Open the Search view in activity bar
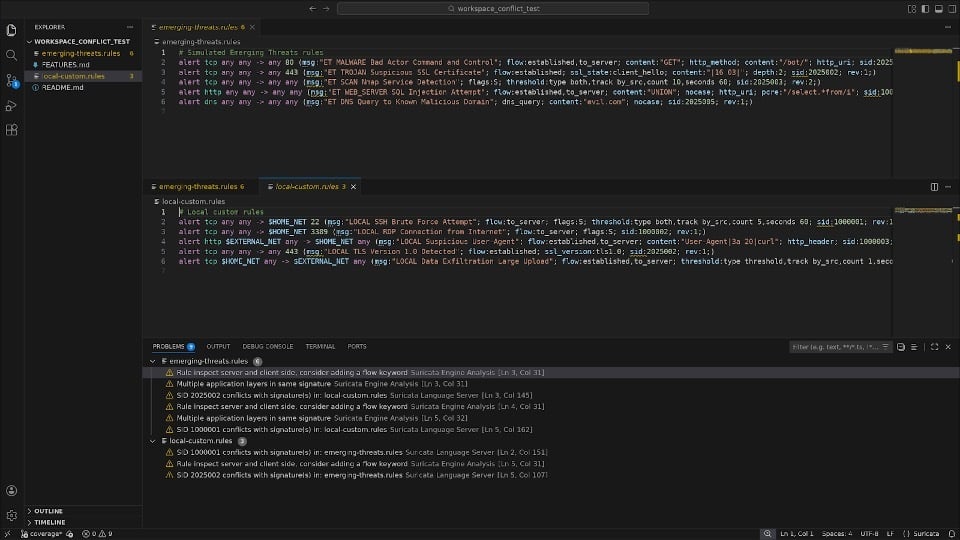Viewport: 960px width, 540px height. point(11,55)
